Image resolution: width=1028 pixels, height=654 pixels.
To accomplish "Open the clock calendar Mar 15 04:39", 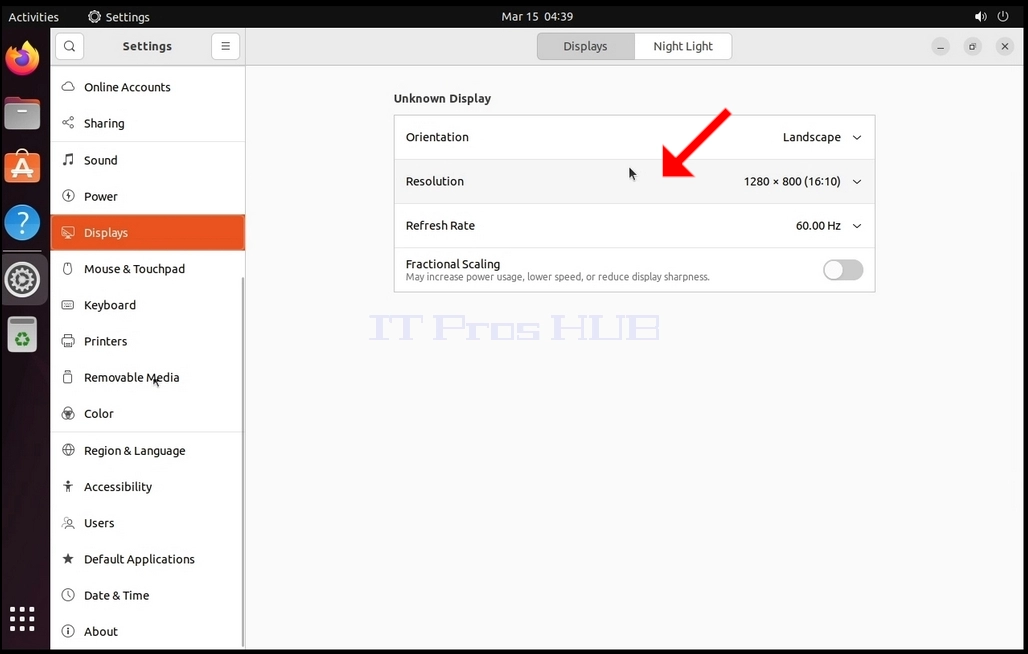I will pyautogui.click(x=537, y=16).
